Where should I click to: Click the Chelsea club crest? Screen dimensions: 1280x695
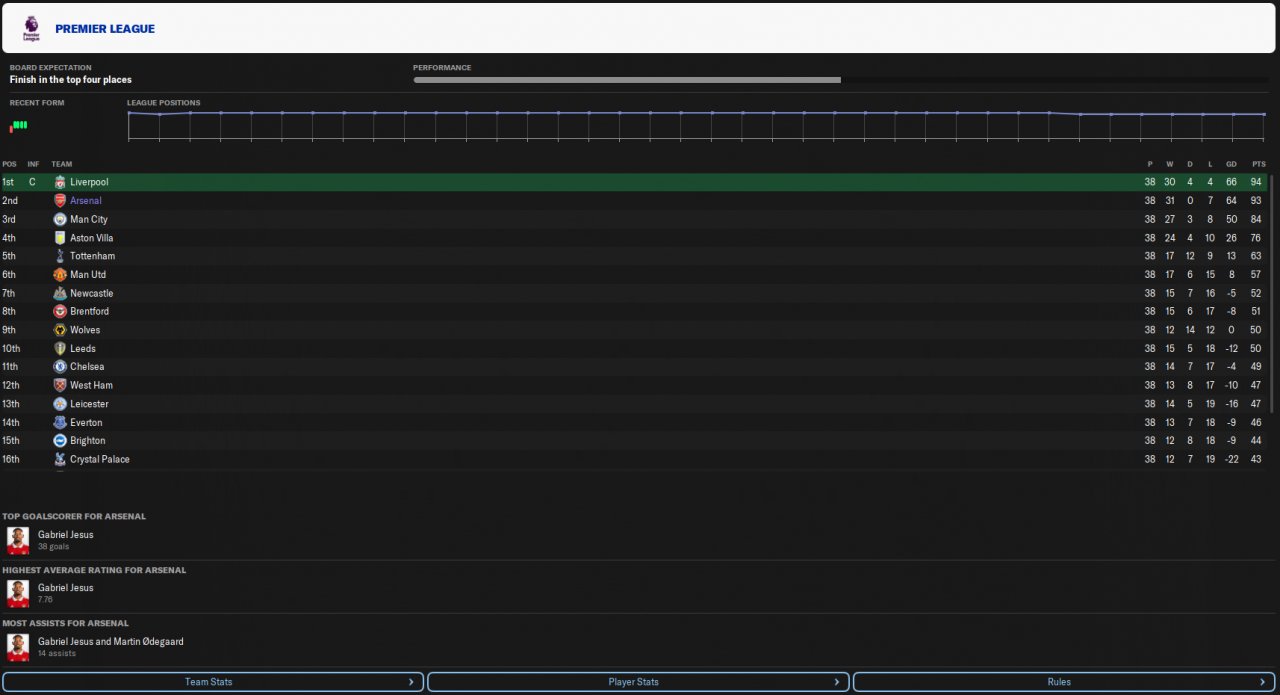(x=60, y=367)
